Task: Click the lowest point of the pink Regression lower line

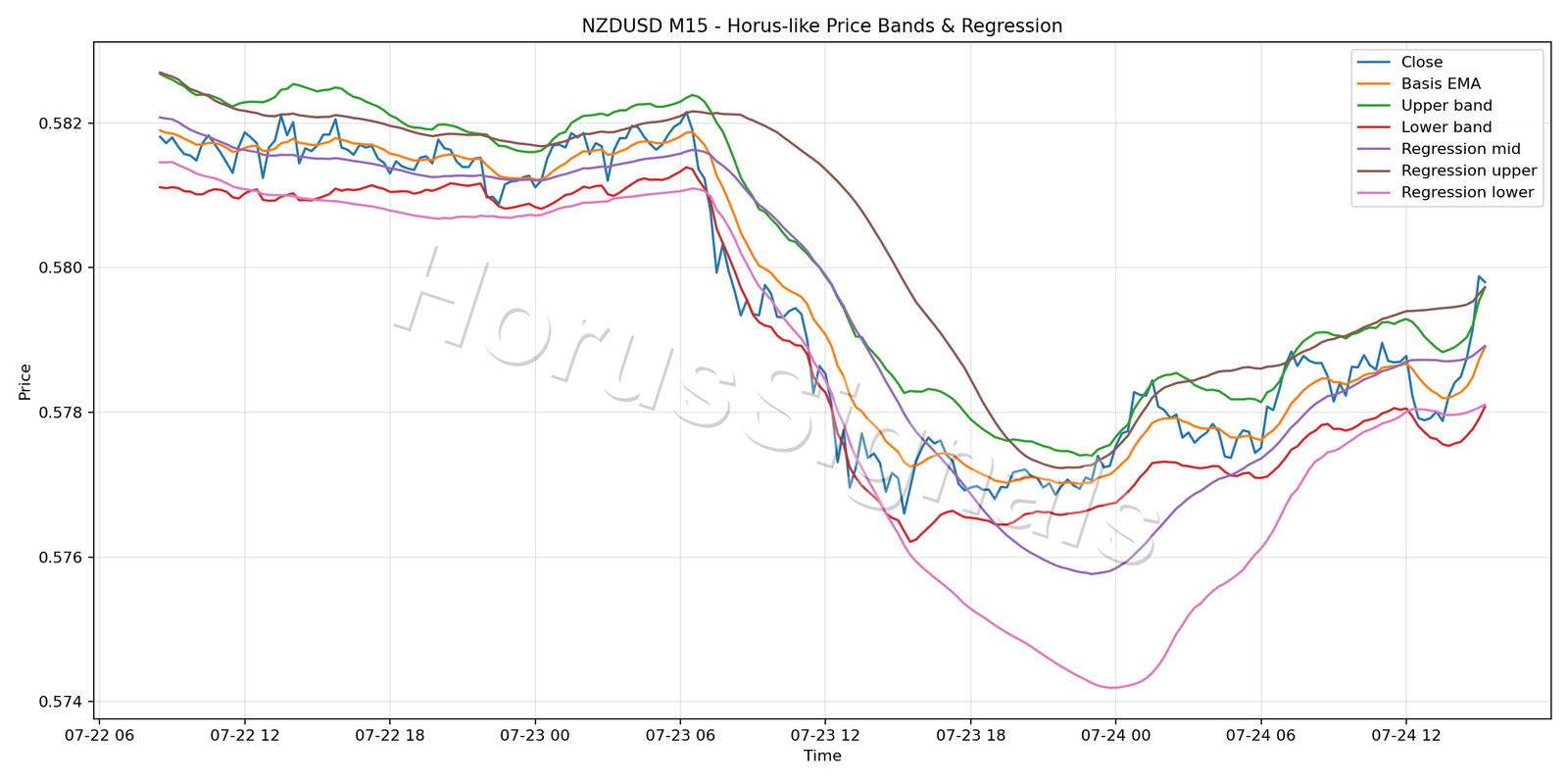Action: pyautogui.click(x=1111, y=688)
